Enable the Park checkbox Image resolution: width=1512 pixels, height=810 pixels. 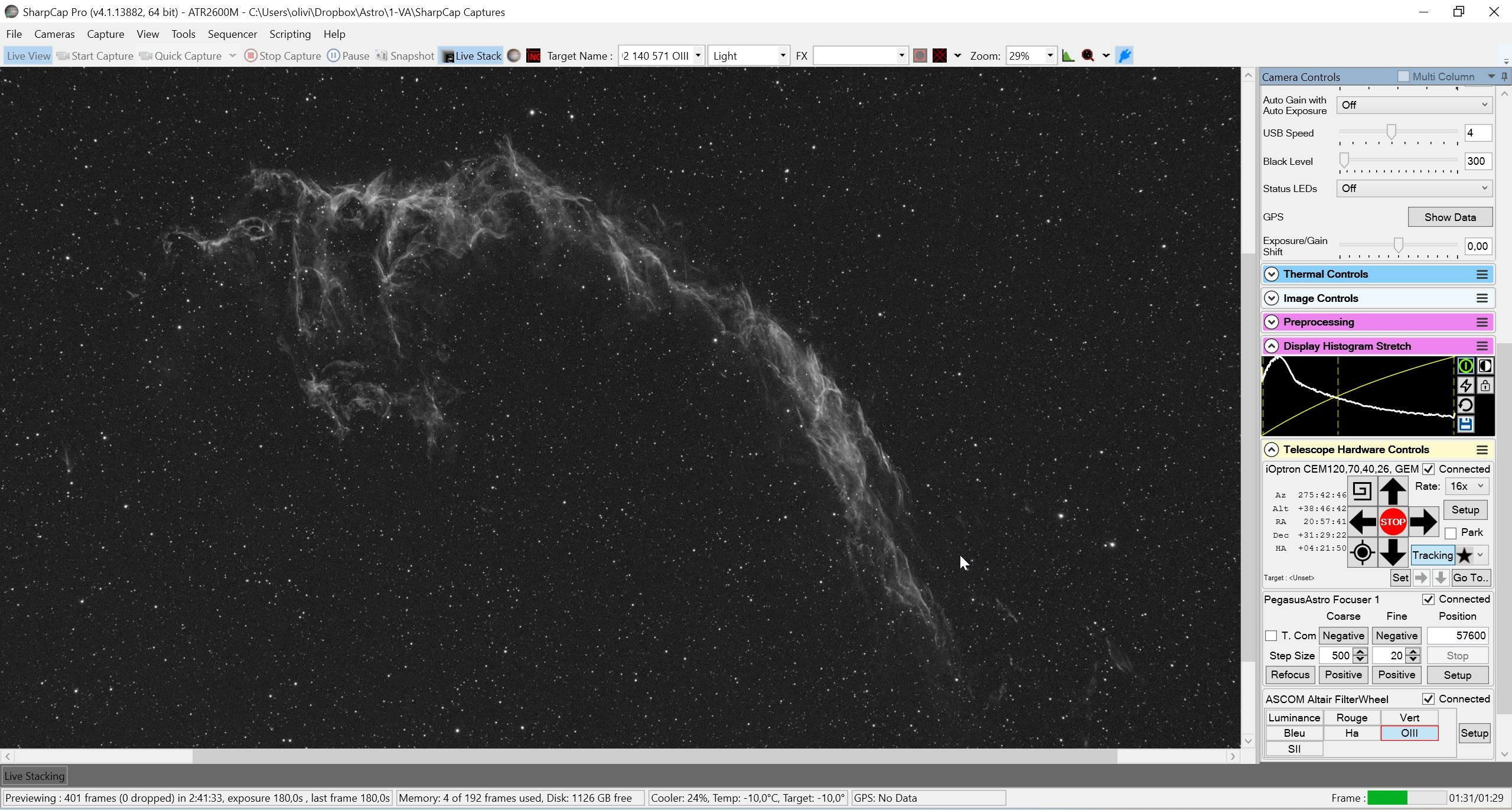pyautogui.click(x=1451, y=533)
